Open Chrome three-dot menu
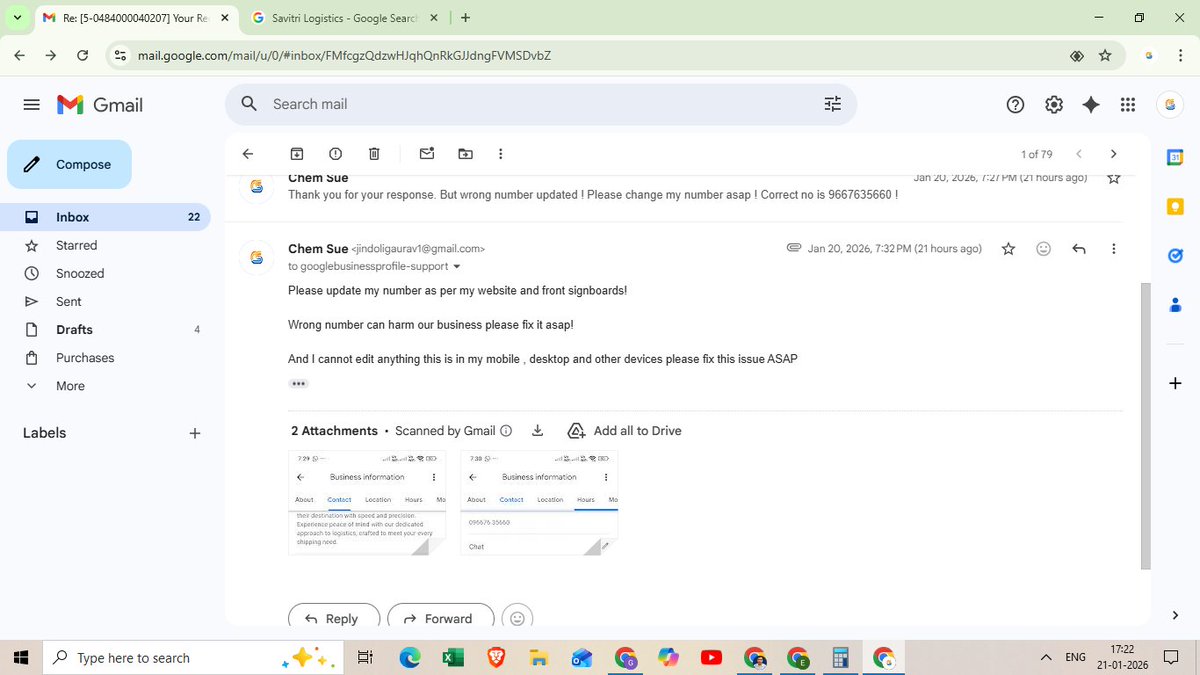Viewport: 1200px width, 675px height. [x=1181, y=56]
